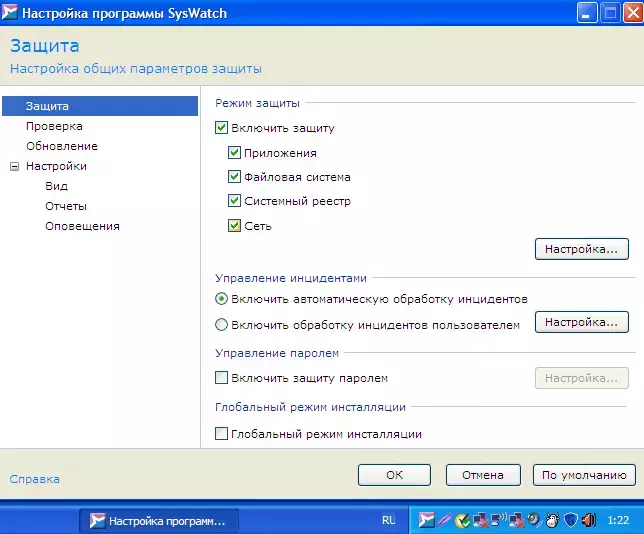The image size is (644, 534).
Task: Click the 'Режим защиты' section heading
Action: (x=258, y=103)
